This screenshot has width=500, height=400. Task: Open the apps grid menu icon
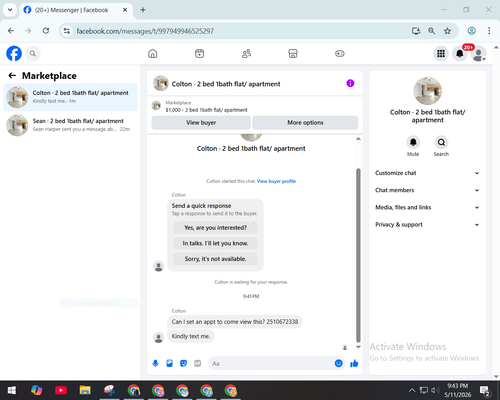(x=441, y=53)
